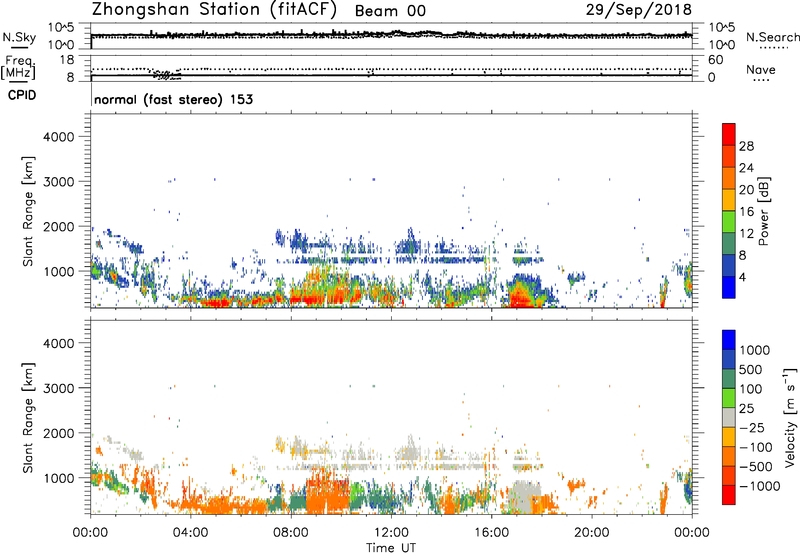Click the 'N.Search' legend label
800x554 pixels.
(x=773, y=37)
